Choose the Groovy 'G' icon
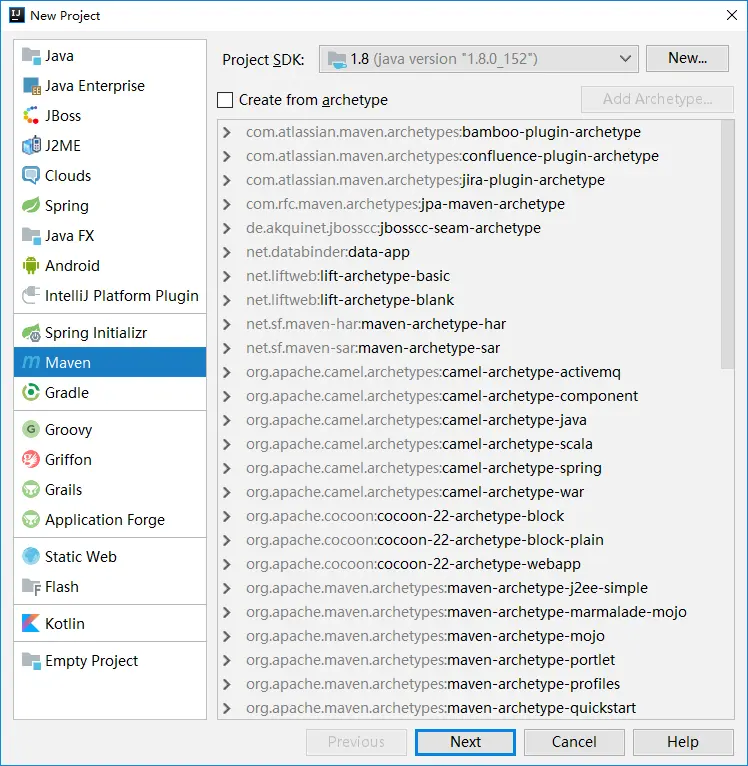Viewport: 748px width, 766px height. [x=31, y=430]
